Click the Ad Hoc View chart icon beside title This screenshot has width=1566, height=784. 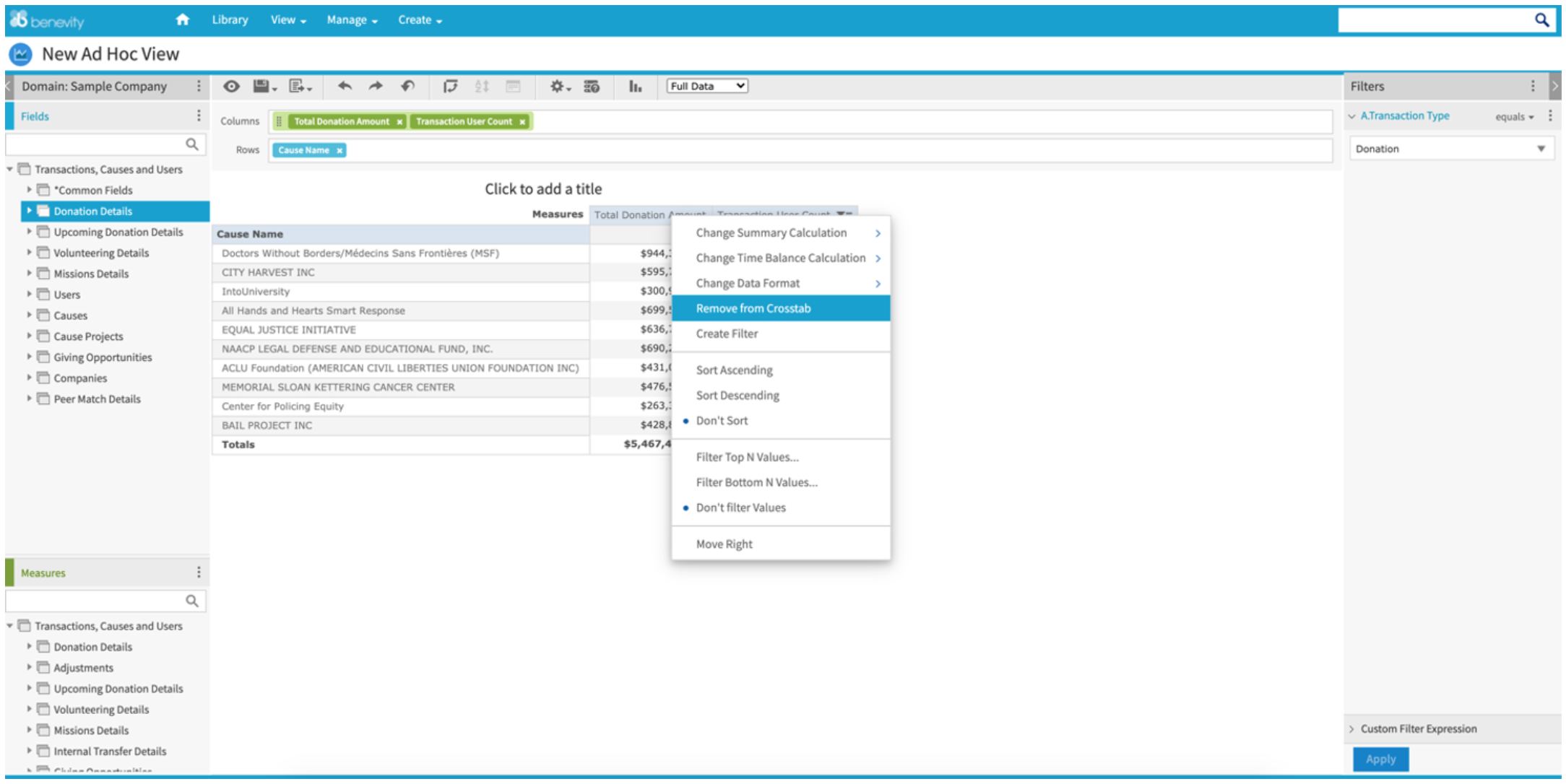click(20, 54)
